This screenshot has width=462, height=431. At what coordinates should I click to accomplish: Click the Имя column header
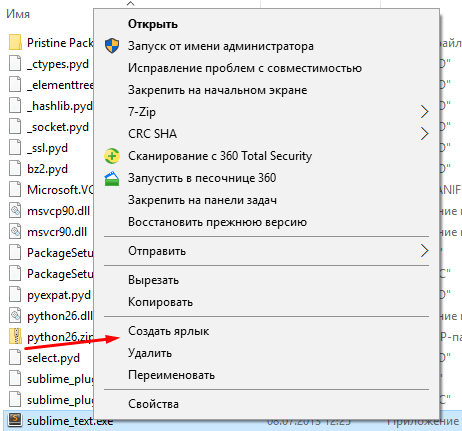[18, 14]
